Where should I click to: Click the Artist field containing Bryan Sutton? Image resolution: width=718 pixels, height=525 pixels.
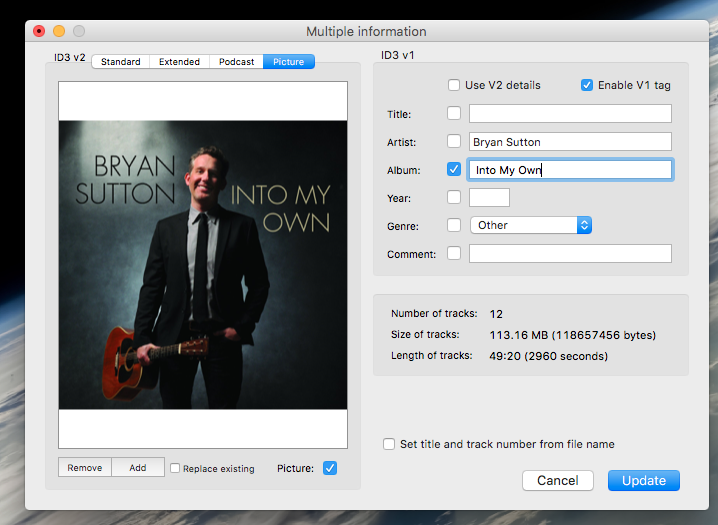tap(570, 142)
